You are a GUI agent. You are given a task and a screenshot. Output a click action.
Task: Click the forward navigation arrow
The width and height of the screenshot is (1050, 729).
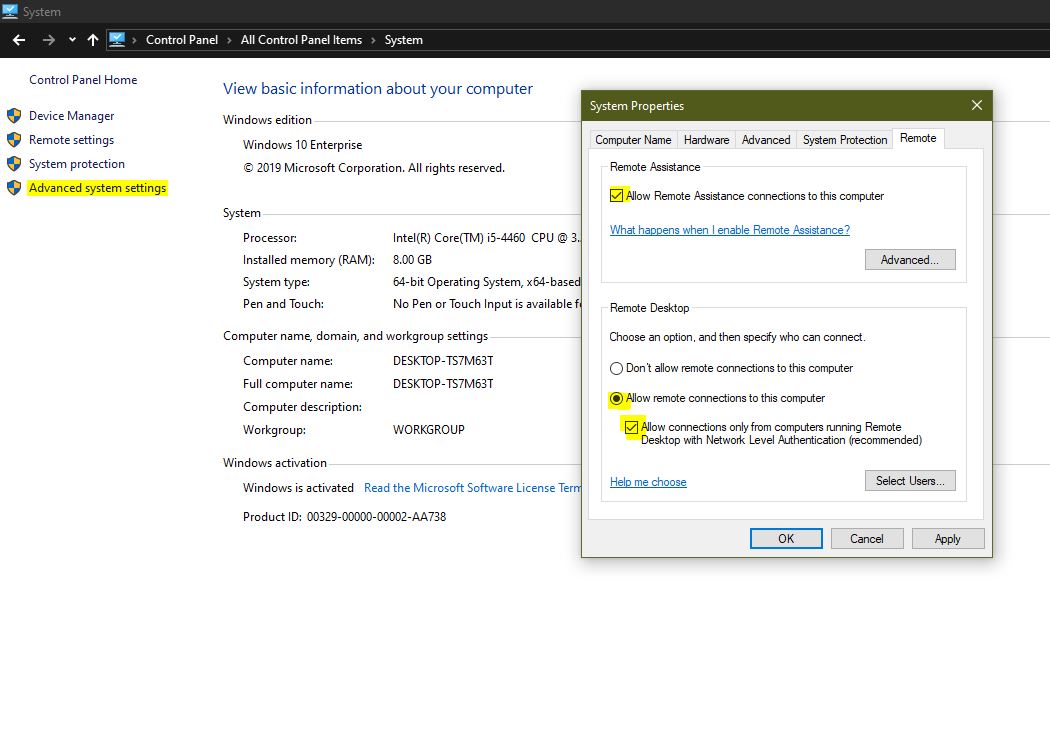pyautogui.click(x=46, y=40)
